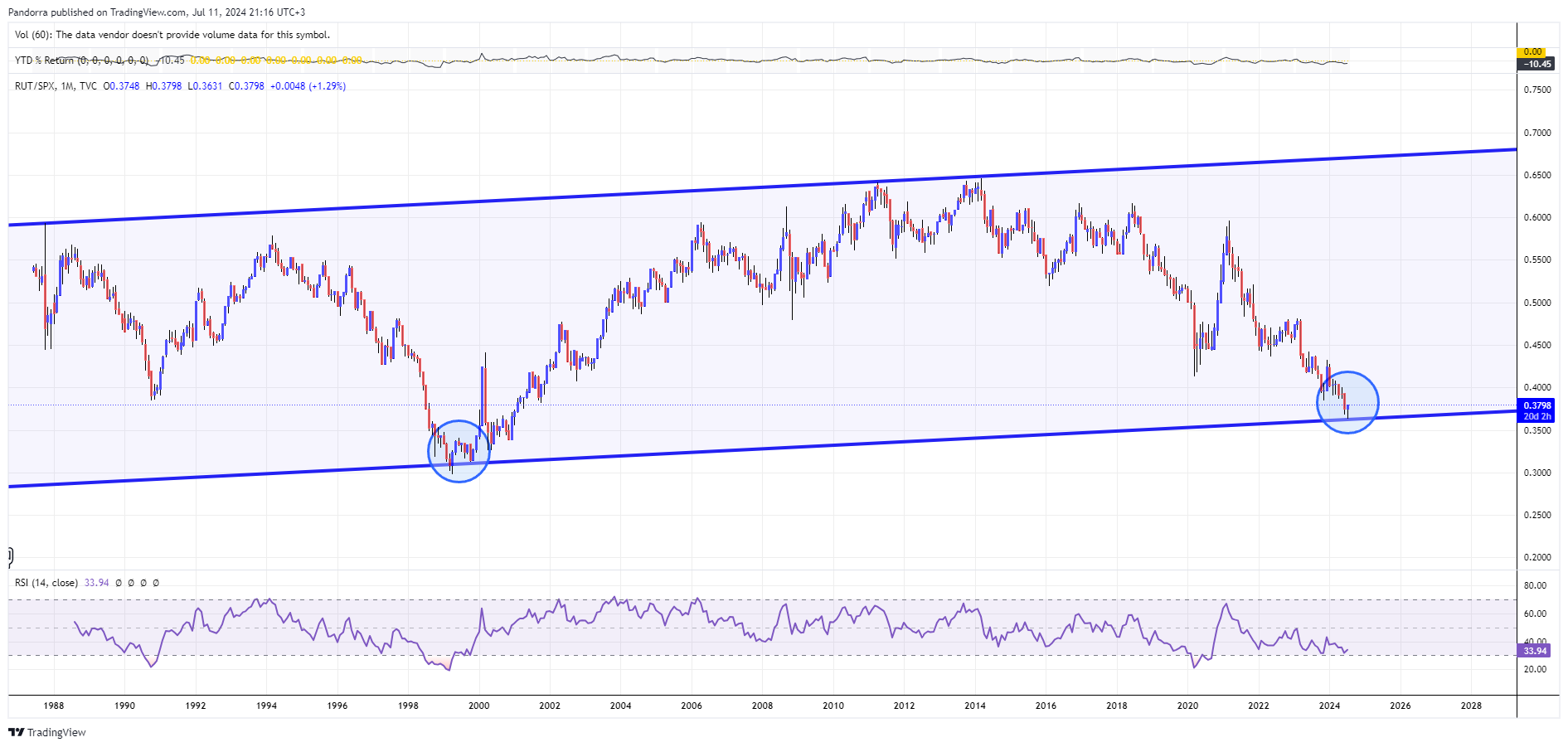Click the purple 33.94 RSI axis label
This screenshot has width=1568, height=747.
click(1535, 651)
